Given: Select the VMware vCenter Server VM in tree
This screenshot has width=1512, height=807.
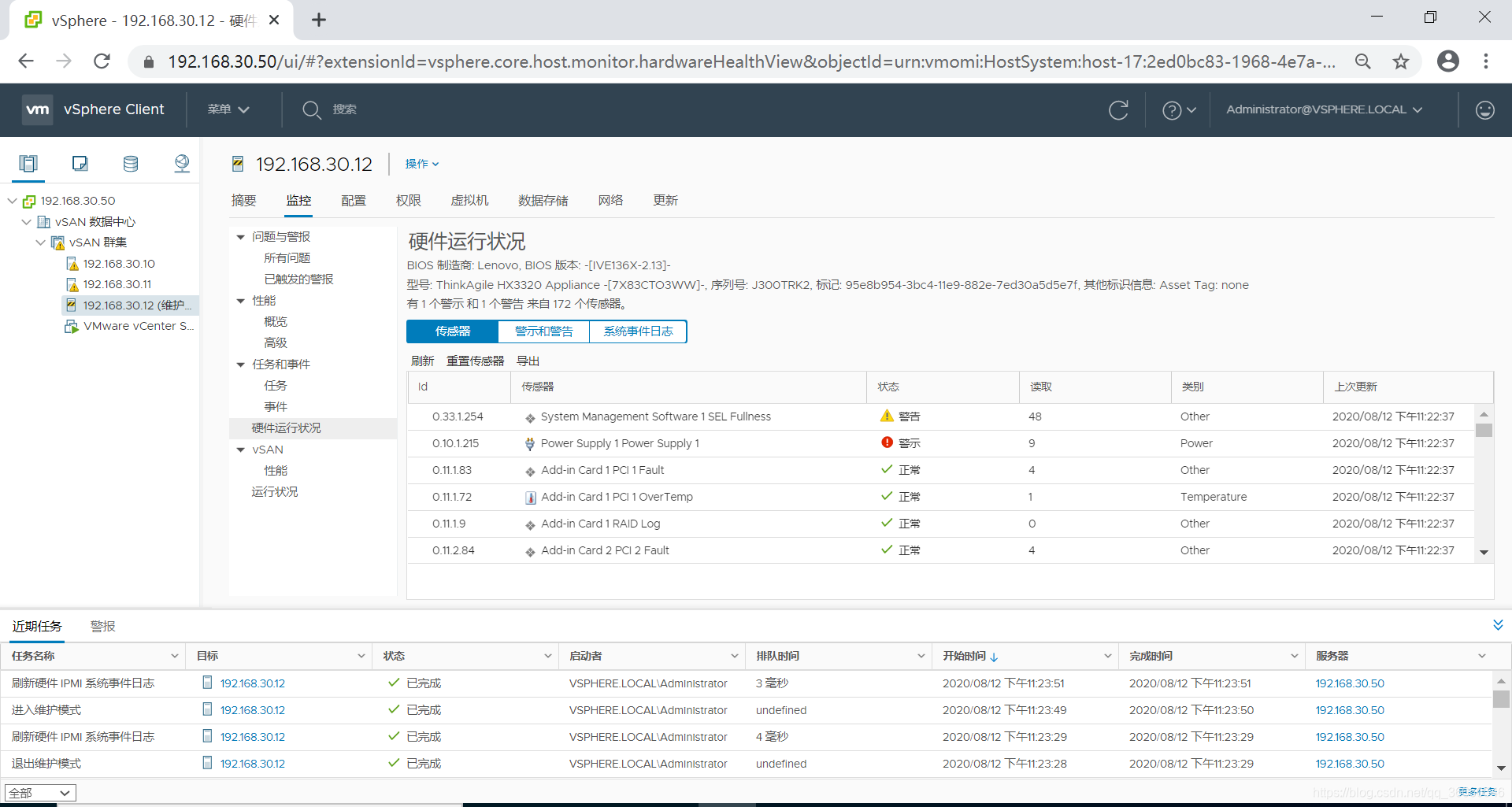Looking at the screenshot, I should (139, 326).
